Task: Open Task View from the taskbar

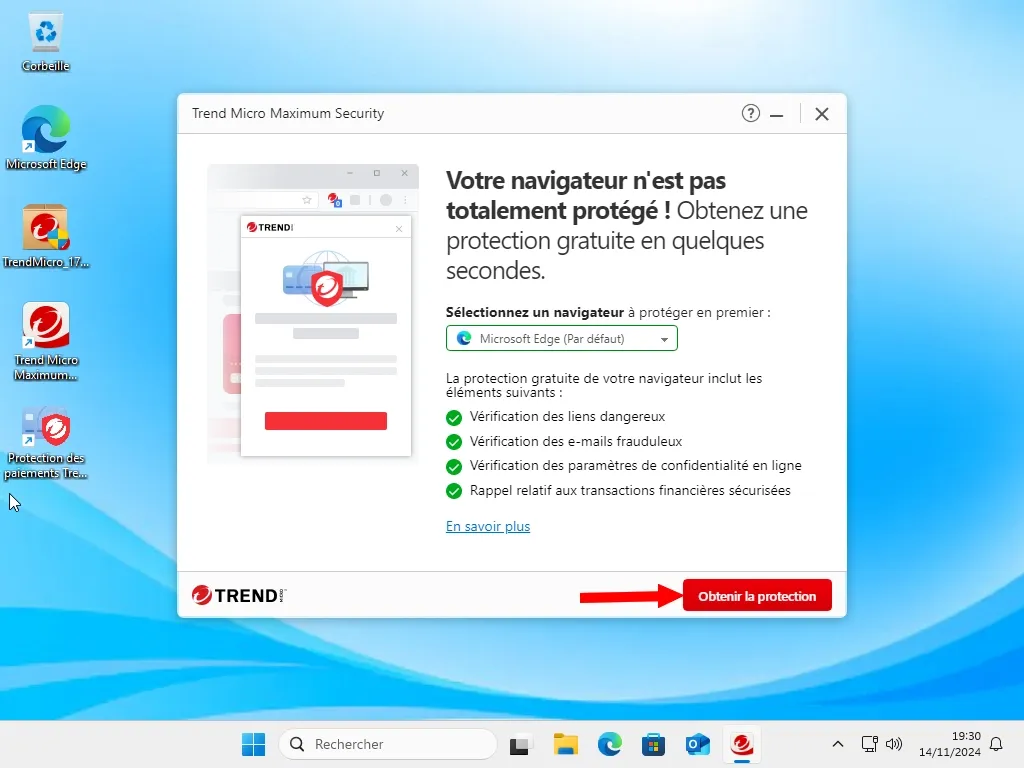Action: click(519, 744)
